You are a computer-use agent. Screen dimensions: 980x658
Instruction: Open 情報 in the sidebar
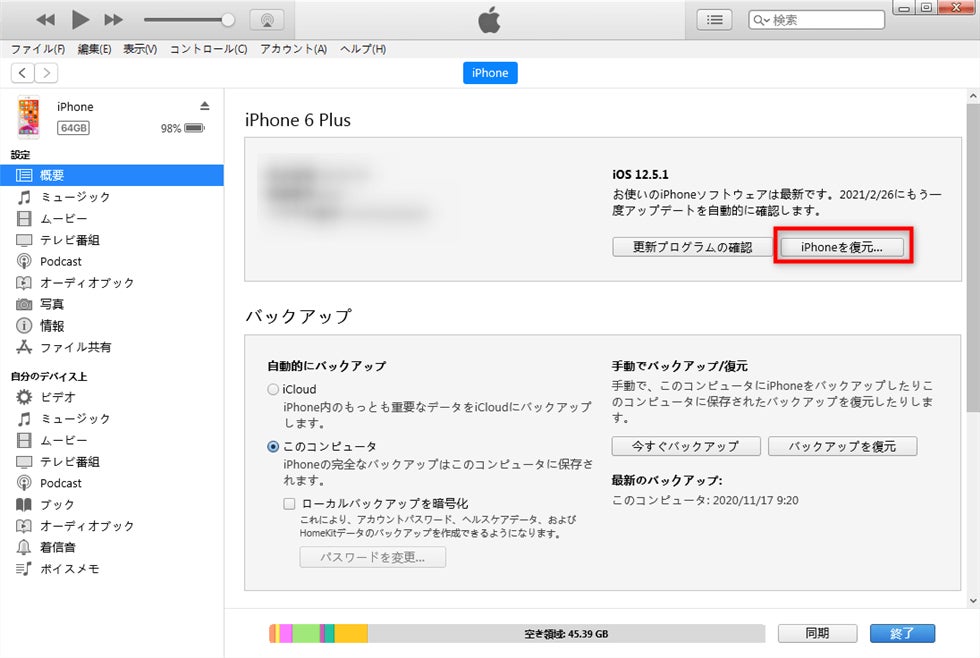pos(112,326)
